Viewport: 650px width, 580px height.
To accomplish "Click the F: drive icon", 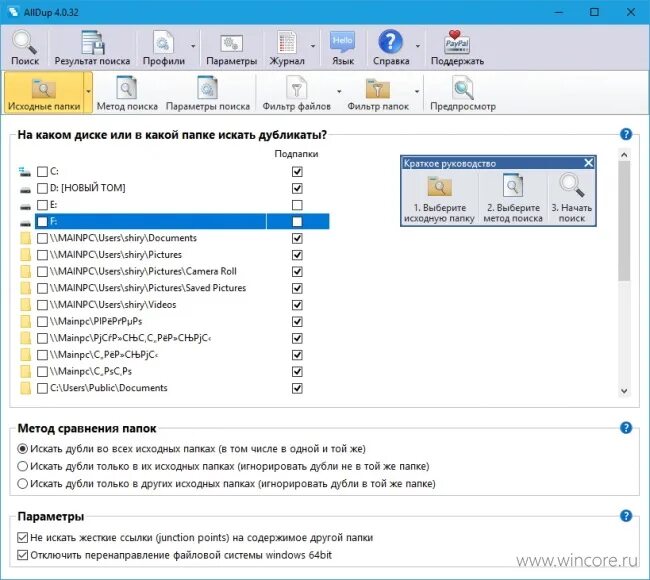I will [x=25, y=223].
